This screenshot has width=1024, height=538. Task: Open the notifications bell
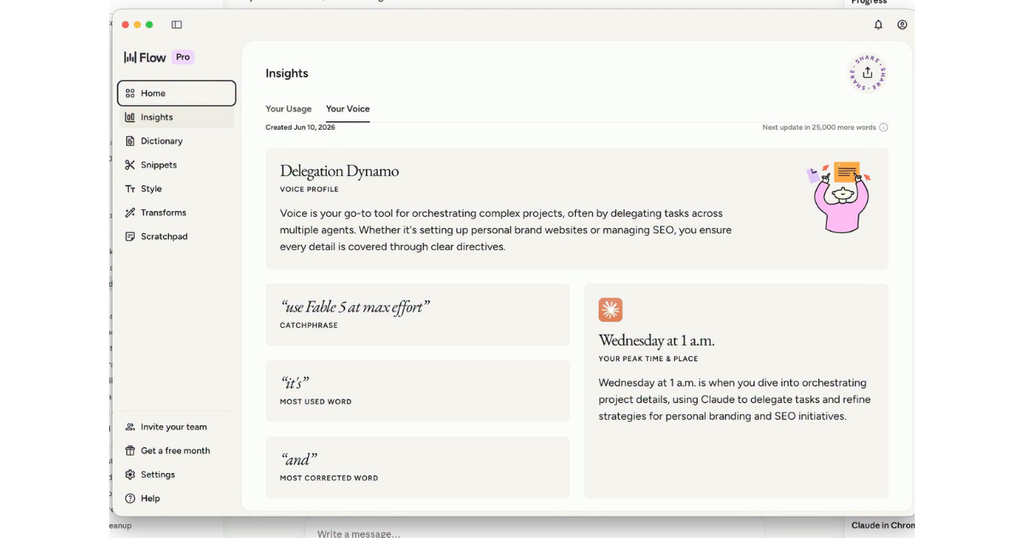click(x=878, y=25)
